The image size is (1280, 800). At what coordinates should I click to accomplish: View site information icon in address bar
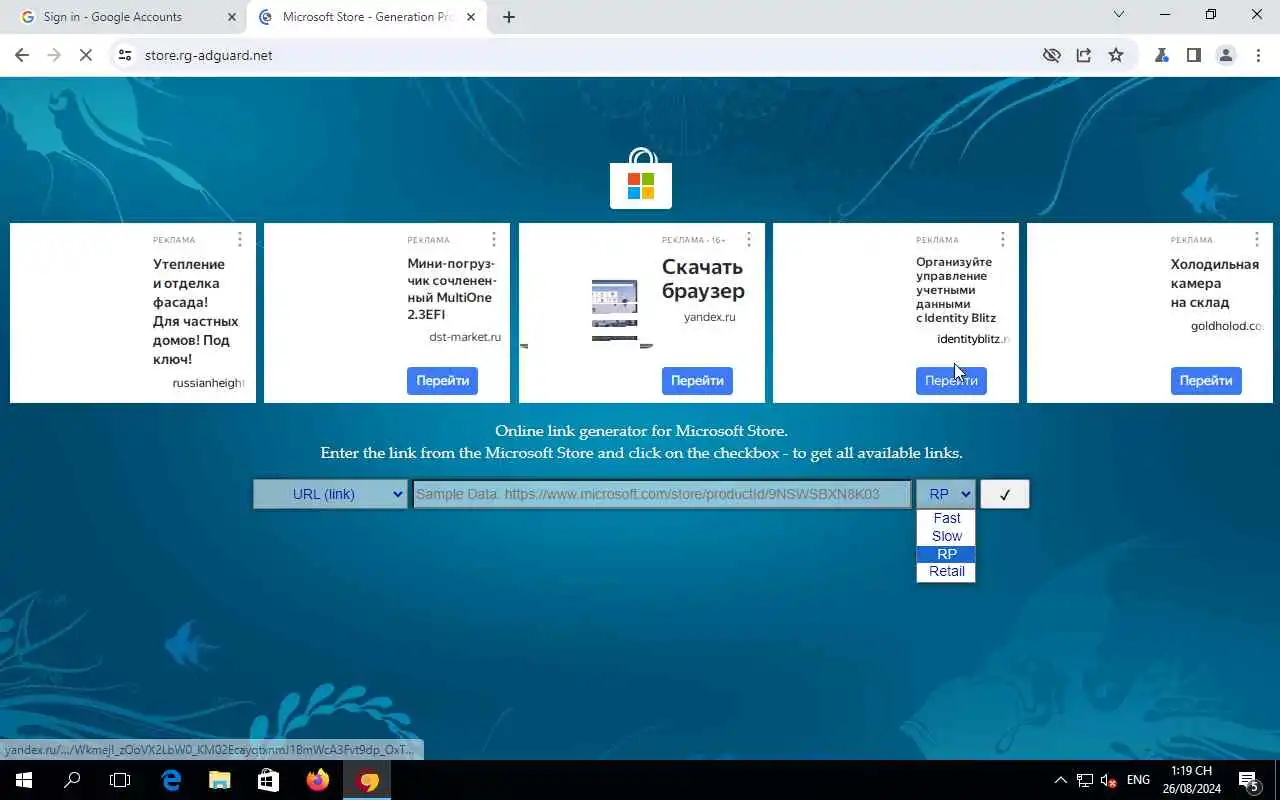pos(125,55)
